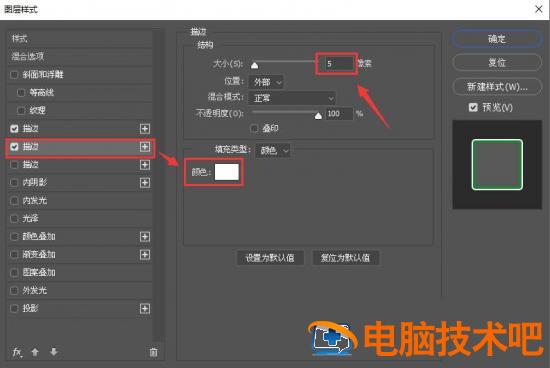Move effect down with the down arrow icon
This screenshot has height=368, width=550.
[53, 352]
